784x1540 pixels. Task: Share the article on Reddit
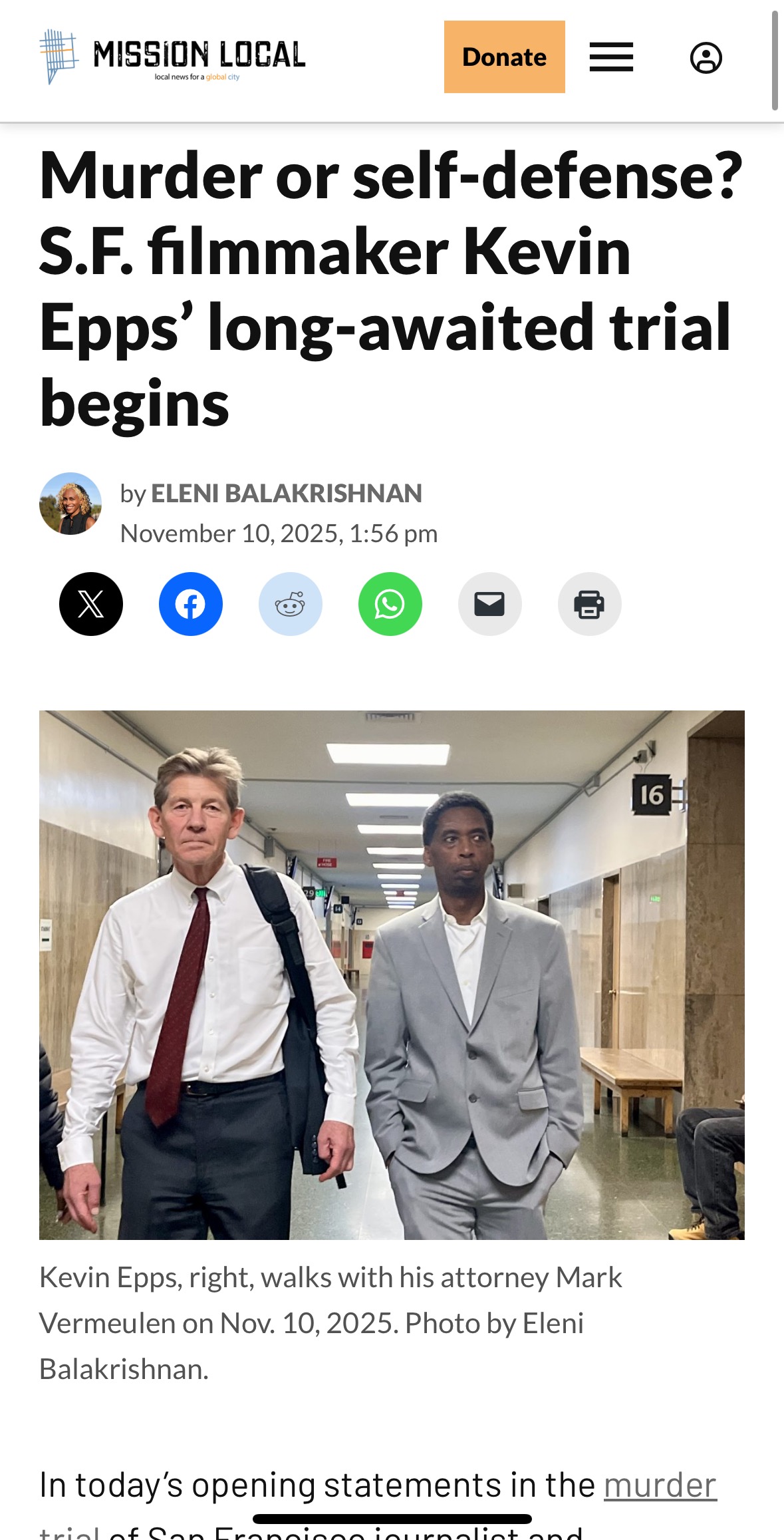[291, 604]
